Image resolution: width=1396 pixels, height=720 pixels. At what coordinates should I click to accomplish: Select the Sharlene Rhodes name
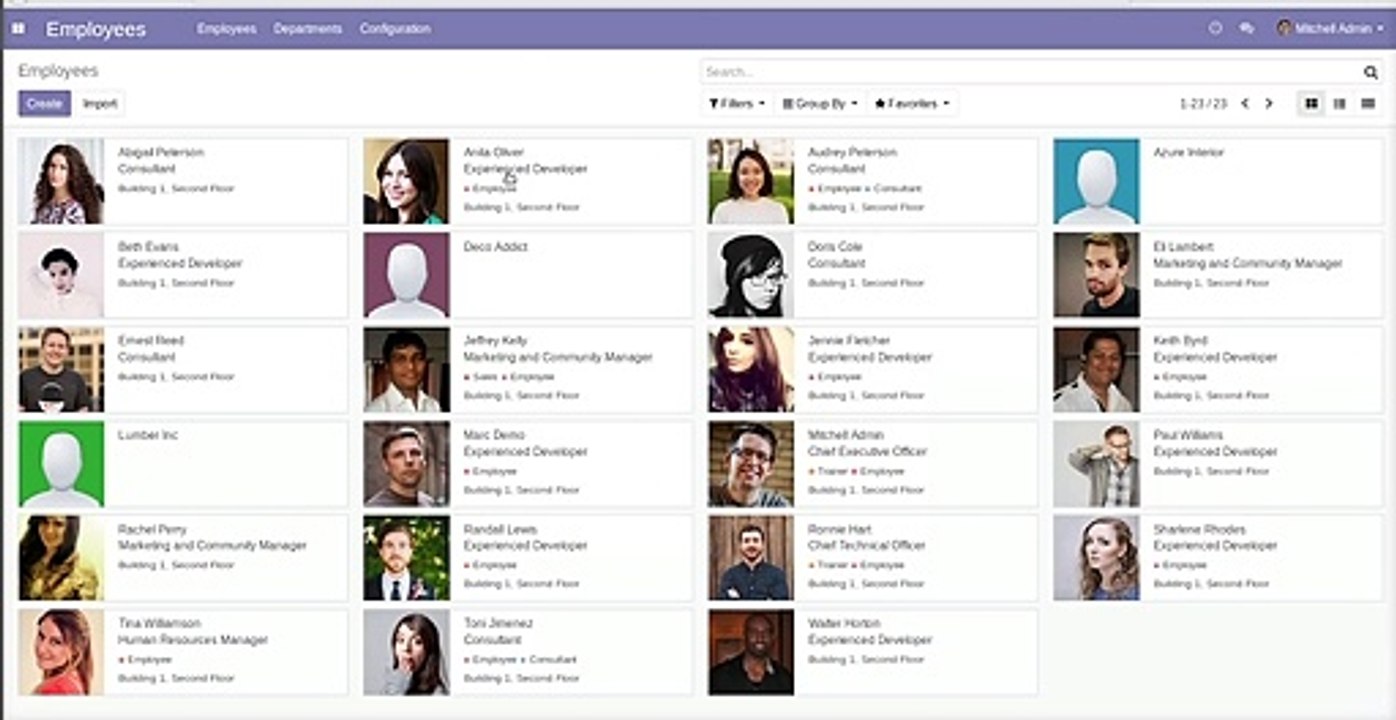[1200, 529]
